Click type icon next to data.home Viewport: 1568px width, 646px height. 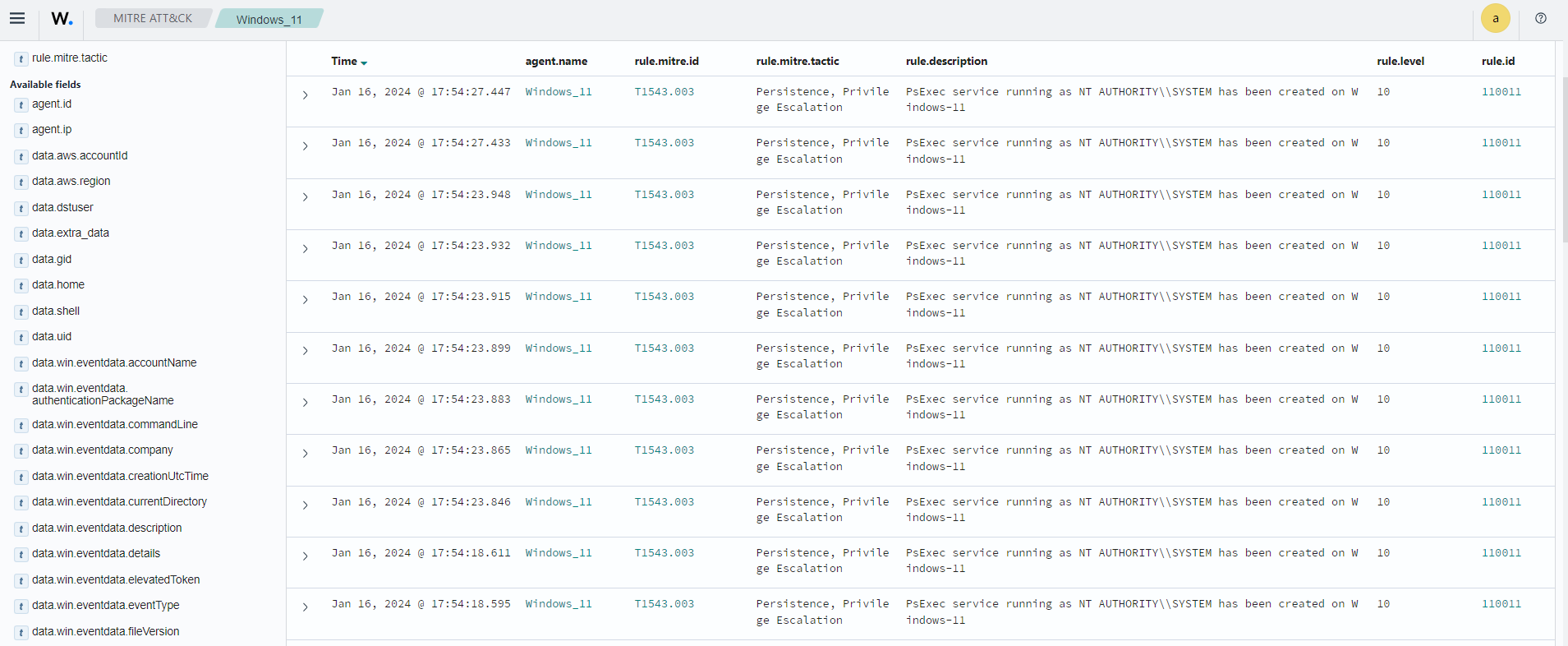tap(21, 285)
